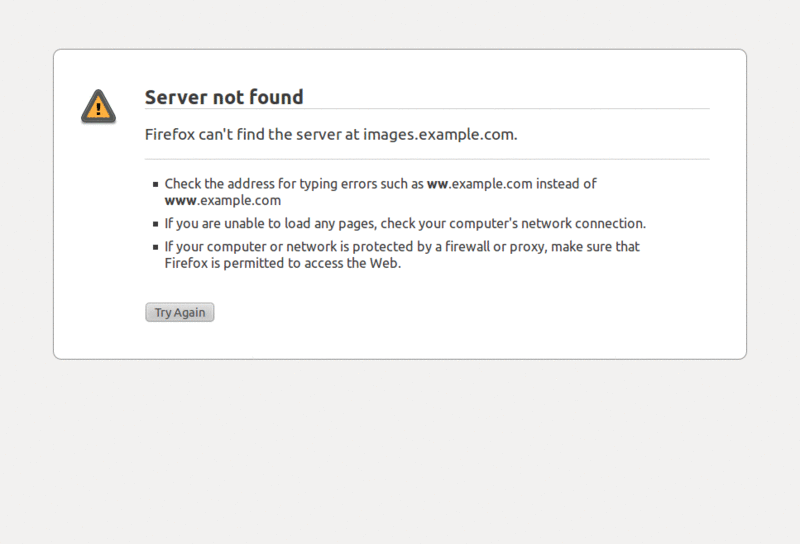Click the Try Again button
800x544 pixels.
tap(180, 312)
